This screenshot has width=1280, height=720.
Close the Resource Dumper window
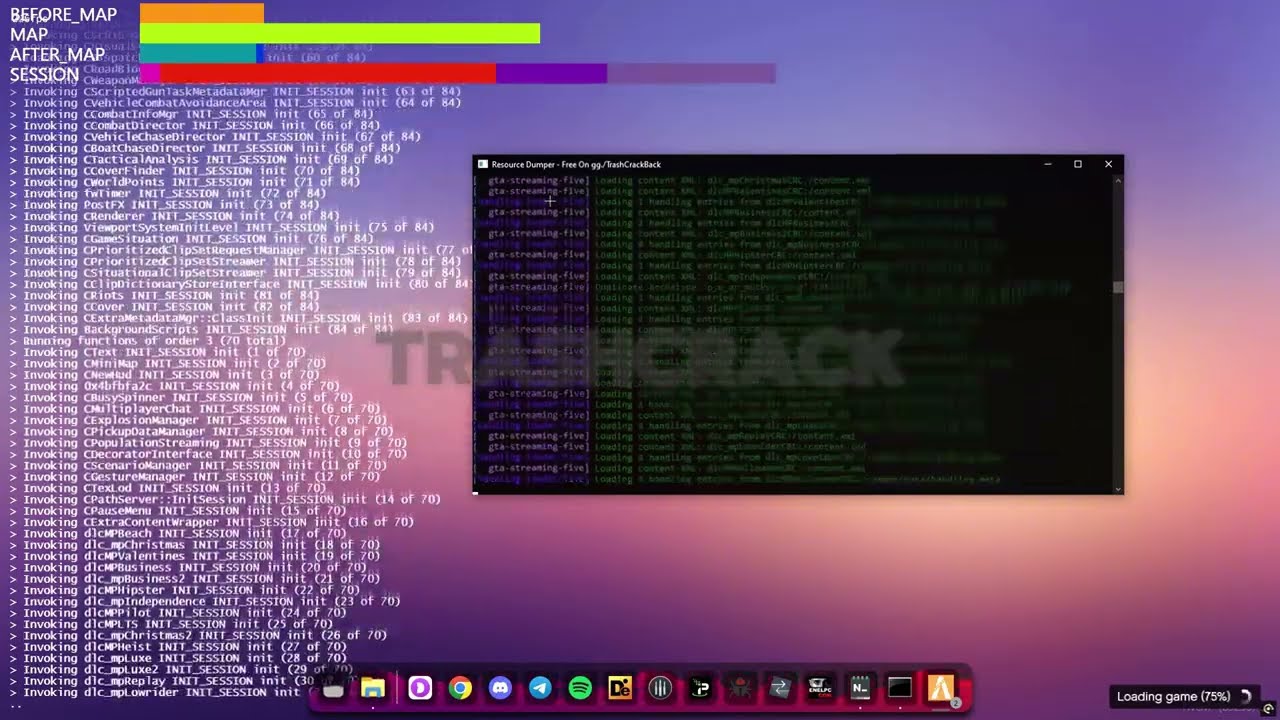click(1108, 164)
